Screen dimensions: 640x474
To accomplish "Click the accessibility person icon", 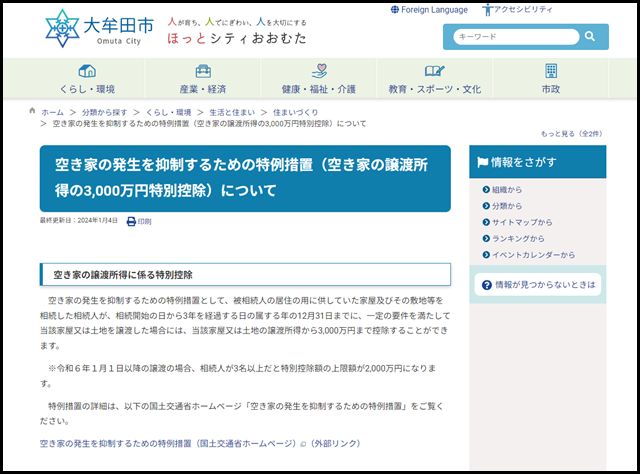I will pyautogui.click(x=487, y=9).
